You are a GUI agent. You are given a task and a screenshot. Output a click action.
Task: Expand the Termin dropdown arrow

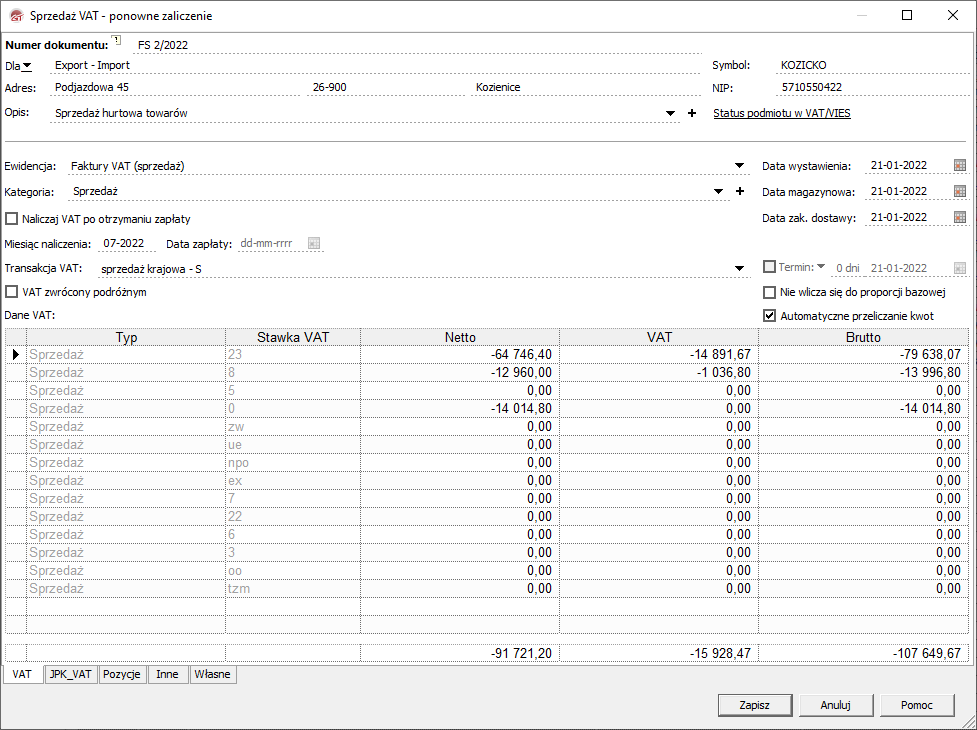point(821,267)
